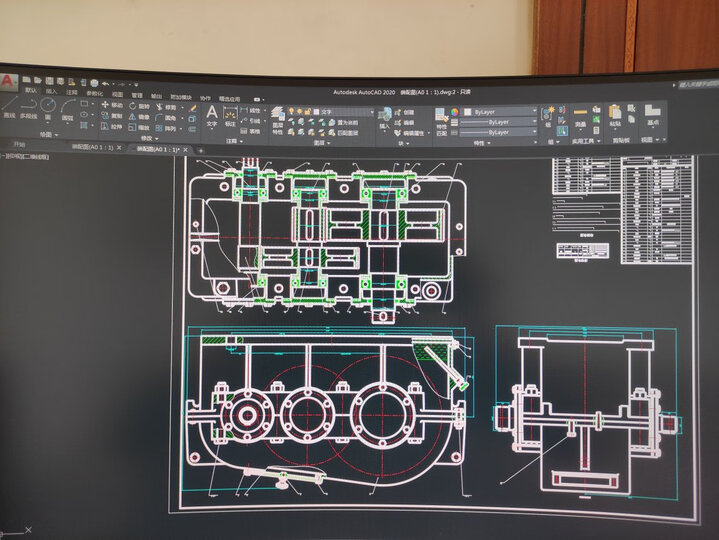Open the Insert (插入) ribbon tab

(x=51, y=90)
